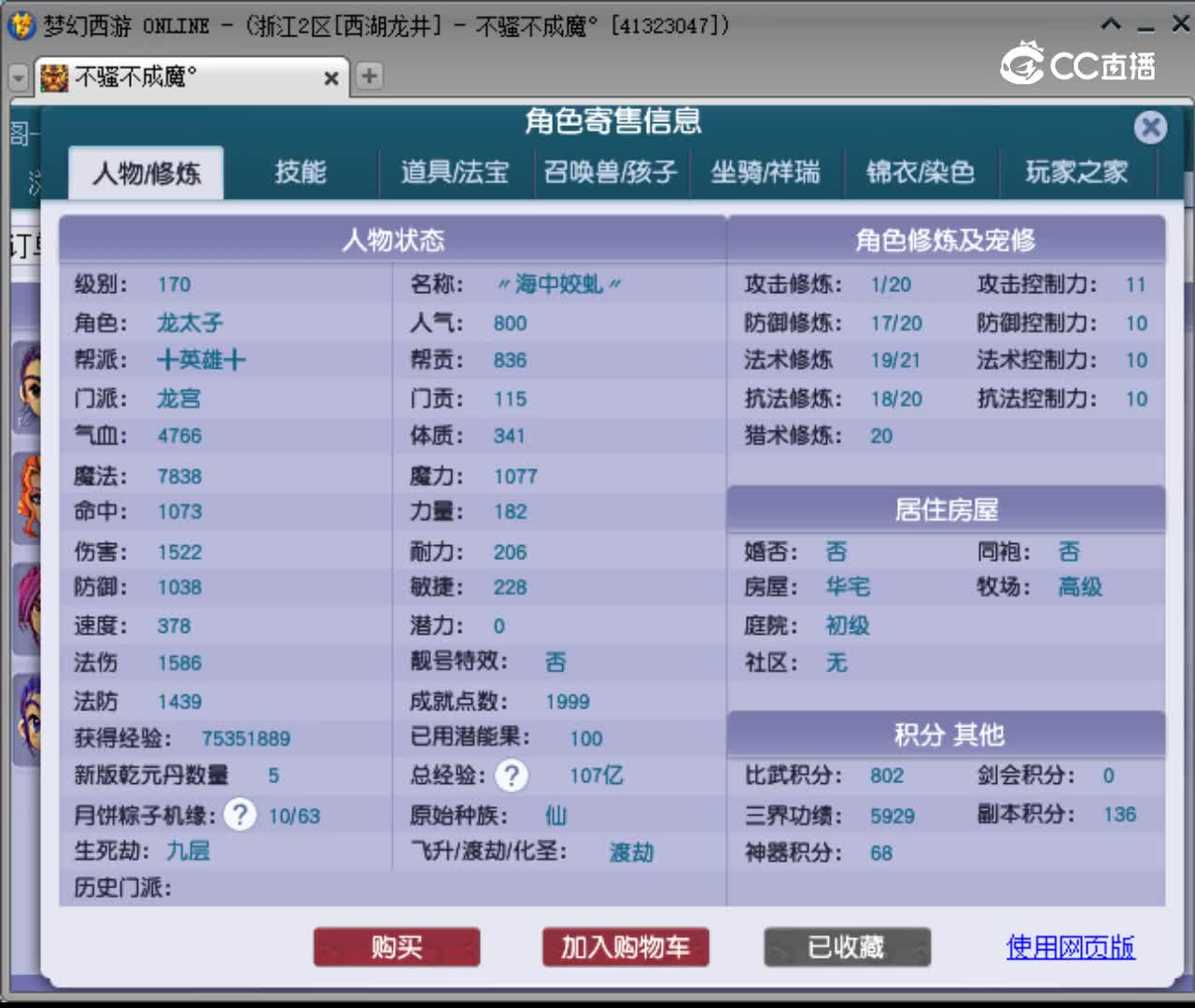The height and width of the screenshot is (1008, 1195).
Task: Click the 月饼粽子机缘 value 10/63
Action: tap(294, 816)
